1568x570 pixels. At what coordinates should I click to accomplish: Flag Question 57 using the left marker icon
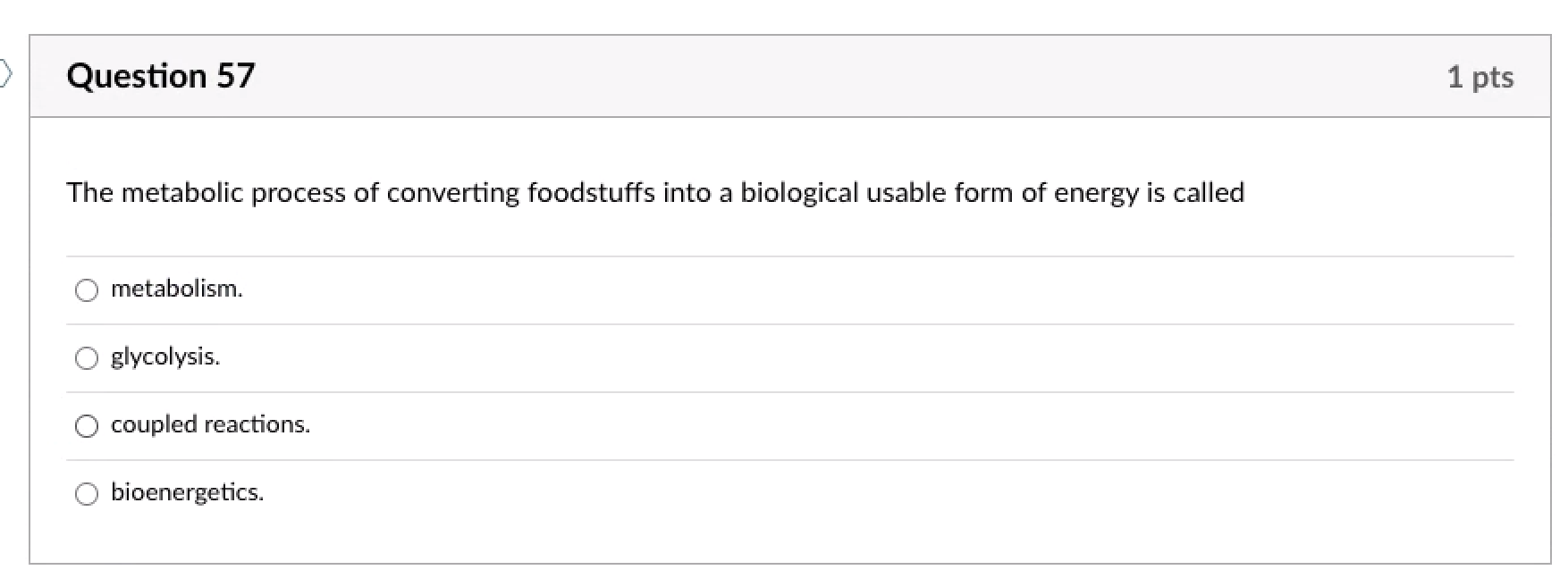click(x=5, y=73)
